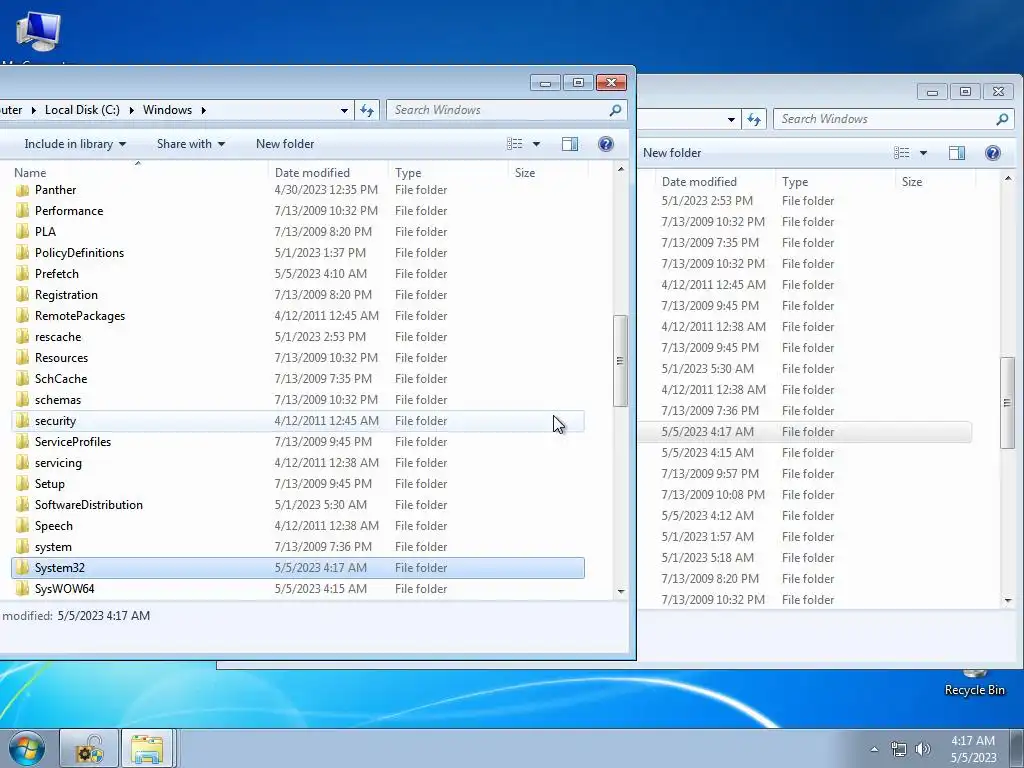Change view icon in back window toolbar
The image size is (1024, 768).
pos(902,153)
